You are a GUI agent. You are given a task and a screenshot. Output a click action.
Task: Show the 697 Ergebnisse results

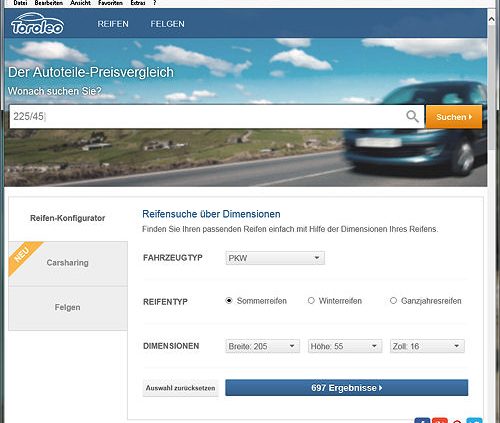point(347,388)
